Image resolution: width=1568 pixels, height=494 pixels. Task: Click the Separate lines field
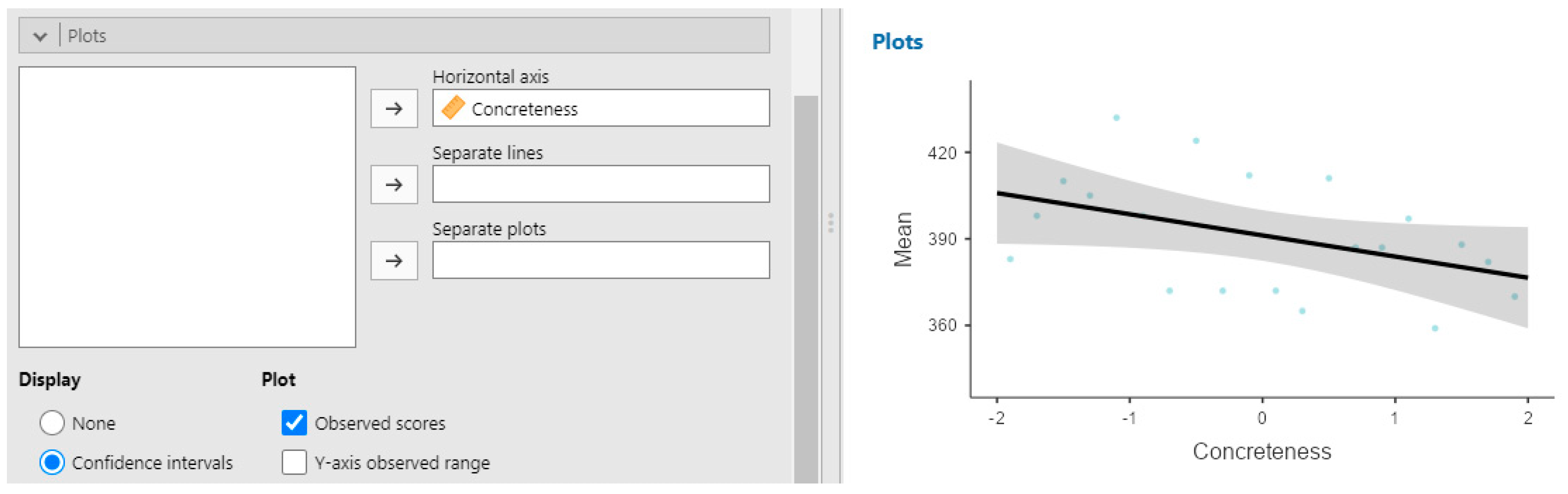[x=600, y=184]
